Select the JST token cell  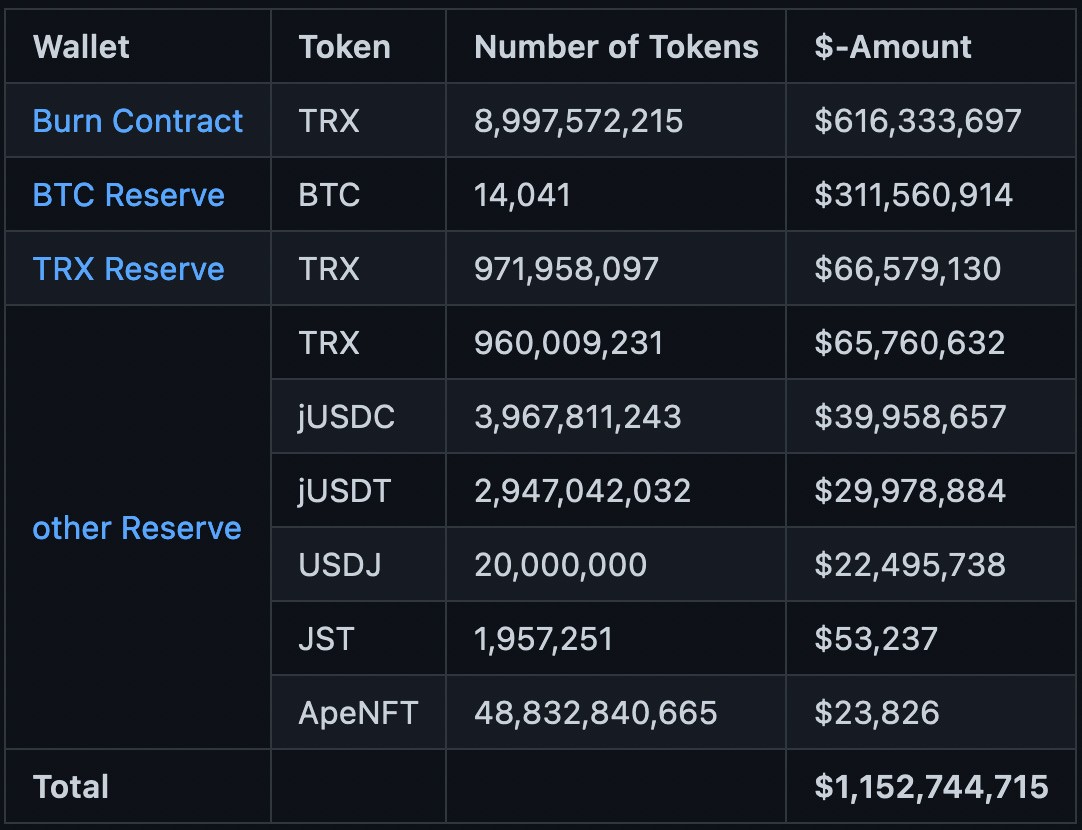pyautogui.click(x=326, y=639)
